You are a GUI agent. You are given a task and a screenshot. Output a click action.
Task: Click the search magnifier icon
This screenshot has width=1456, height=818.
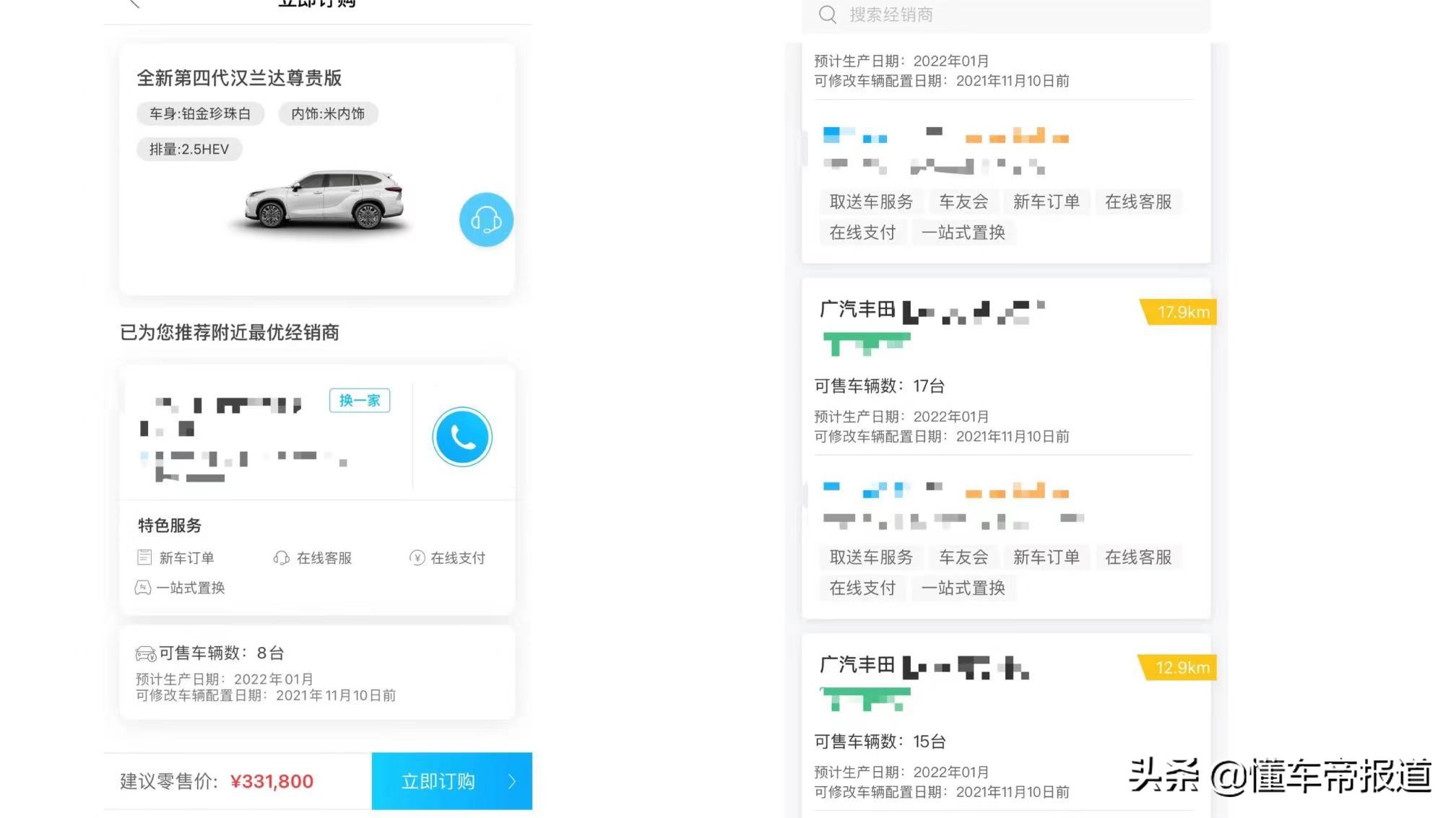click(x=828, y=14)
